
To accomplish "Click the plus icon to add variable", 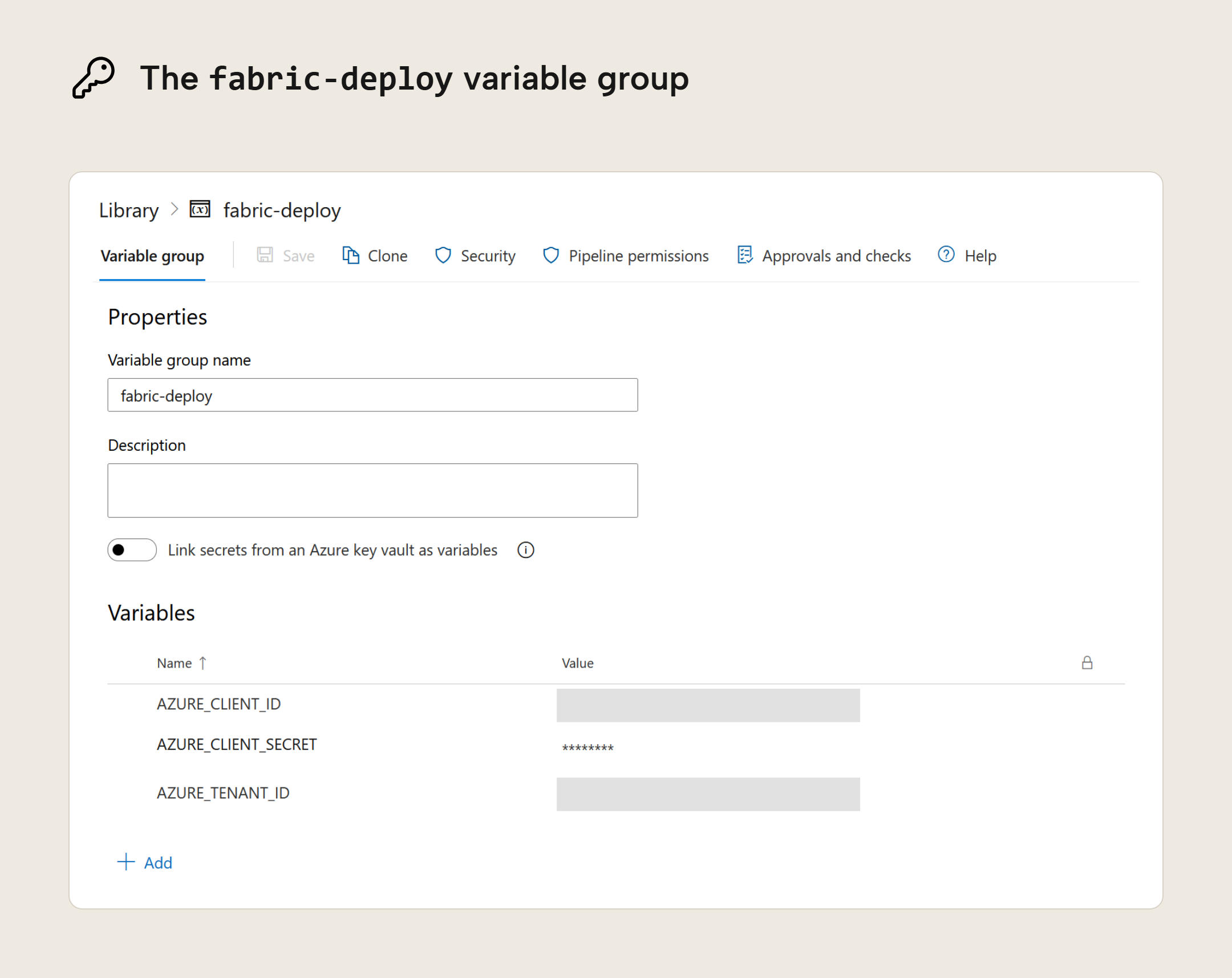I will [125, 862].
